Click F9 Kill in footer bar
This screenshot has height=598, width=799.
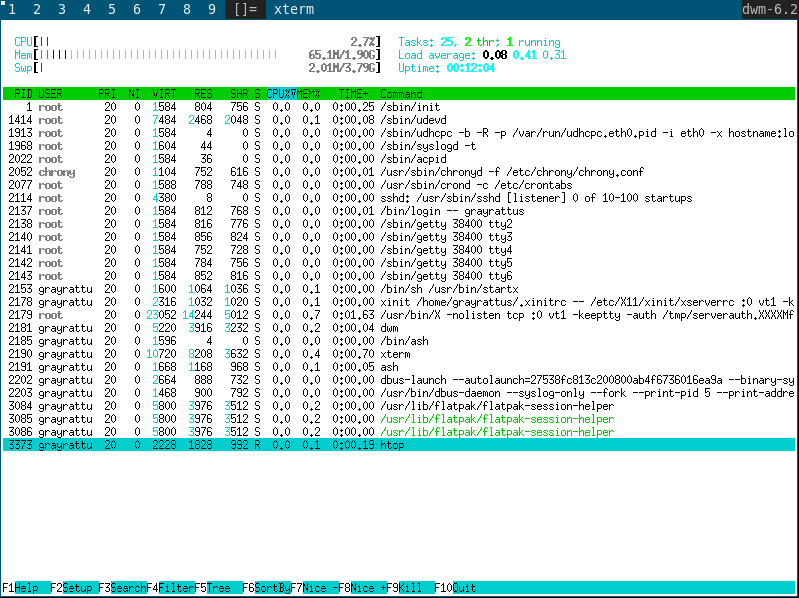[411, 588]
